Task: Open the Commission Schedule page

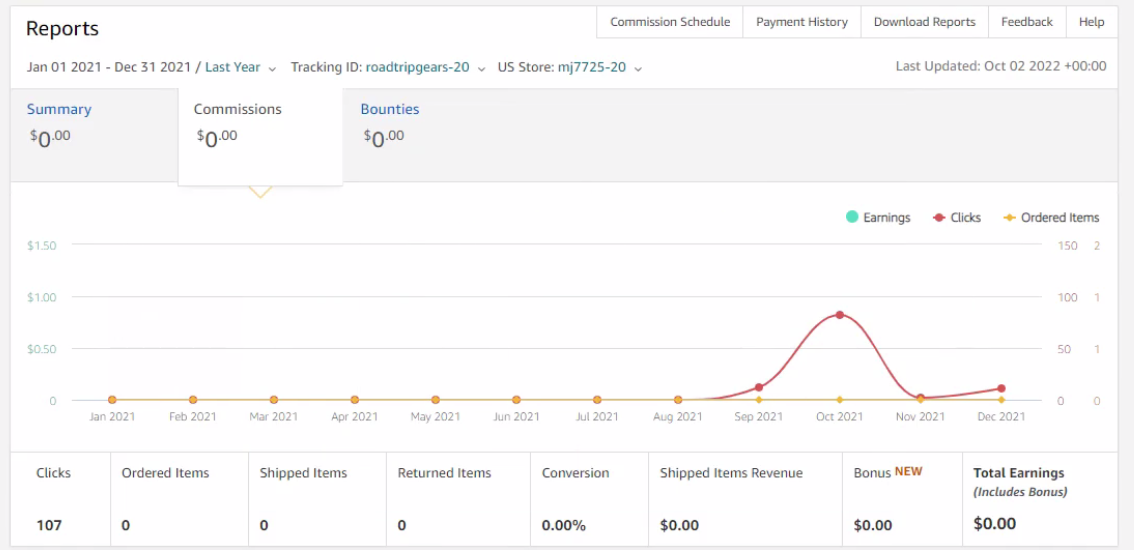Action: click(670, 22)
